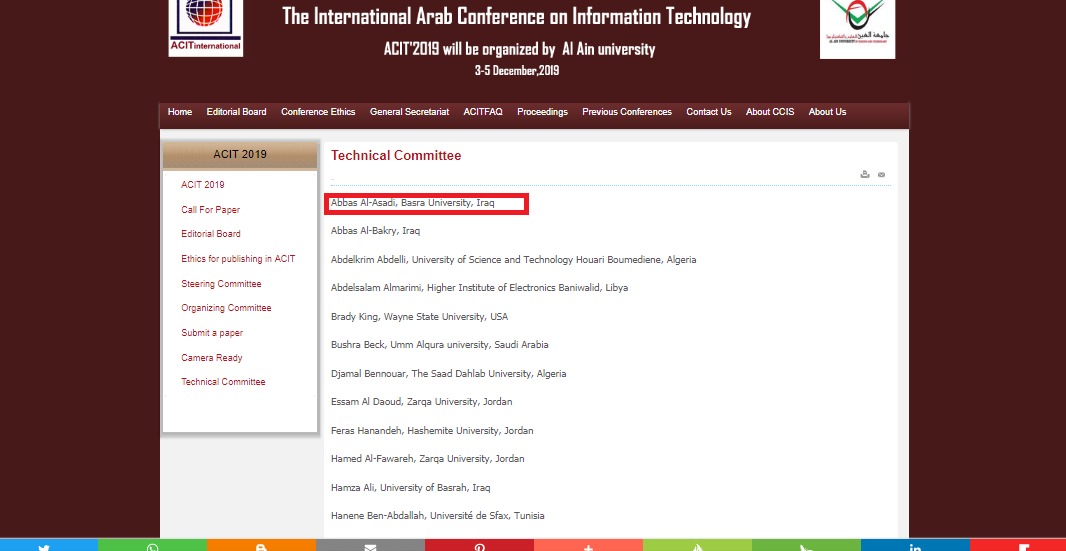
Task: Click the conference title in the banner
Action: [x=517, y=17]
